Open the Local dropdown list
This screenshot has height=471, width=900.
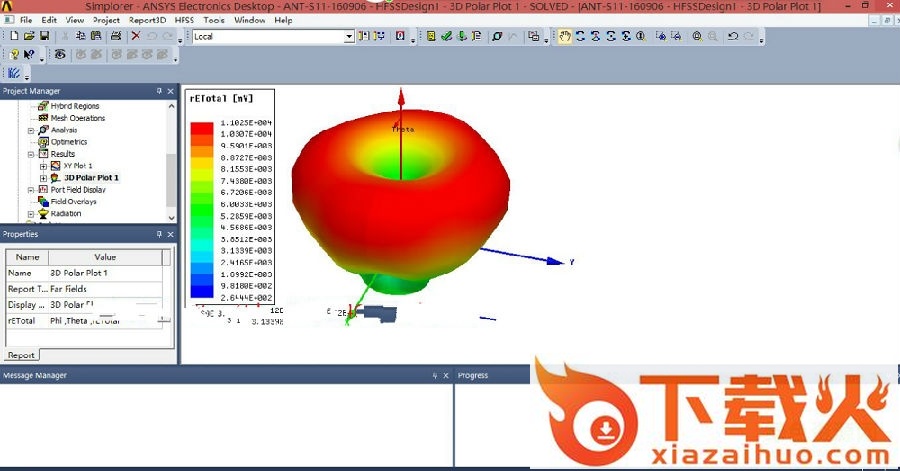pyautogui.click(x=348, y=36)
